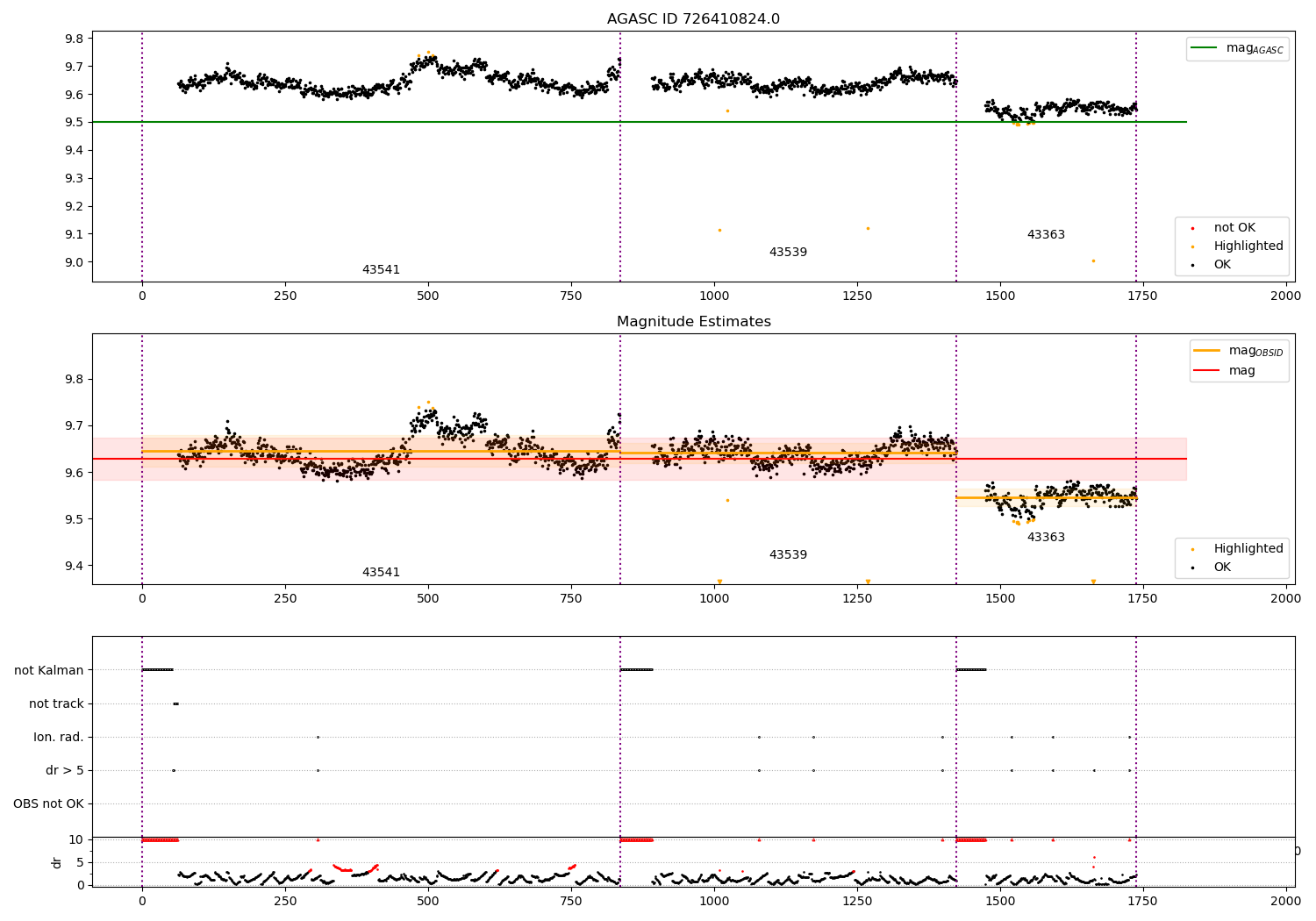Viewport: 1316px width, 921px height.
Task: Click the mag OBSID orange legend entry
Action: coord(1238,351)
